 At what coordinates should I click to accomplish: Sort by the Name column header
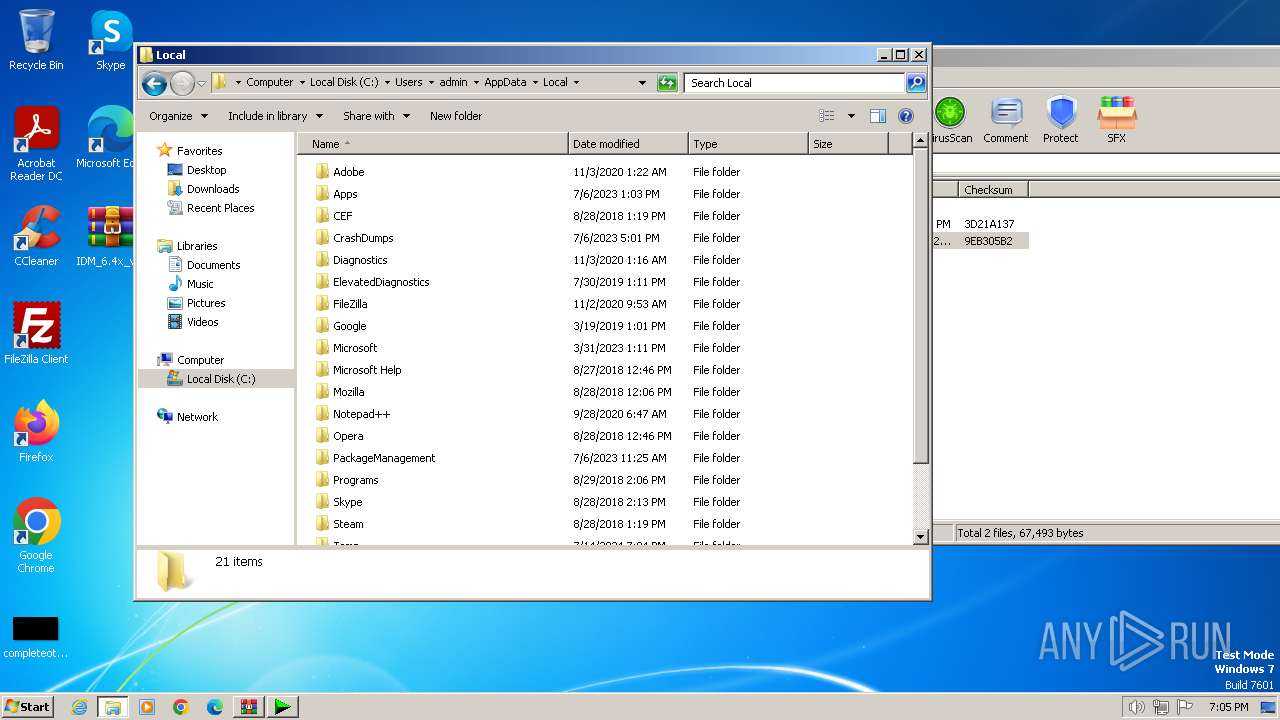click(433, 144)
